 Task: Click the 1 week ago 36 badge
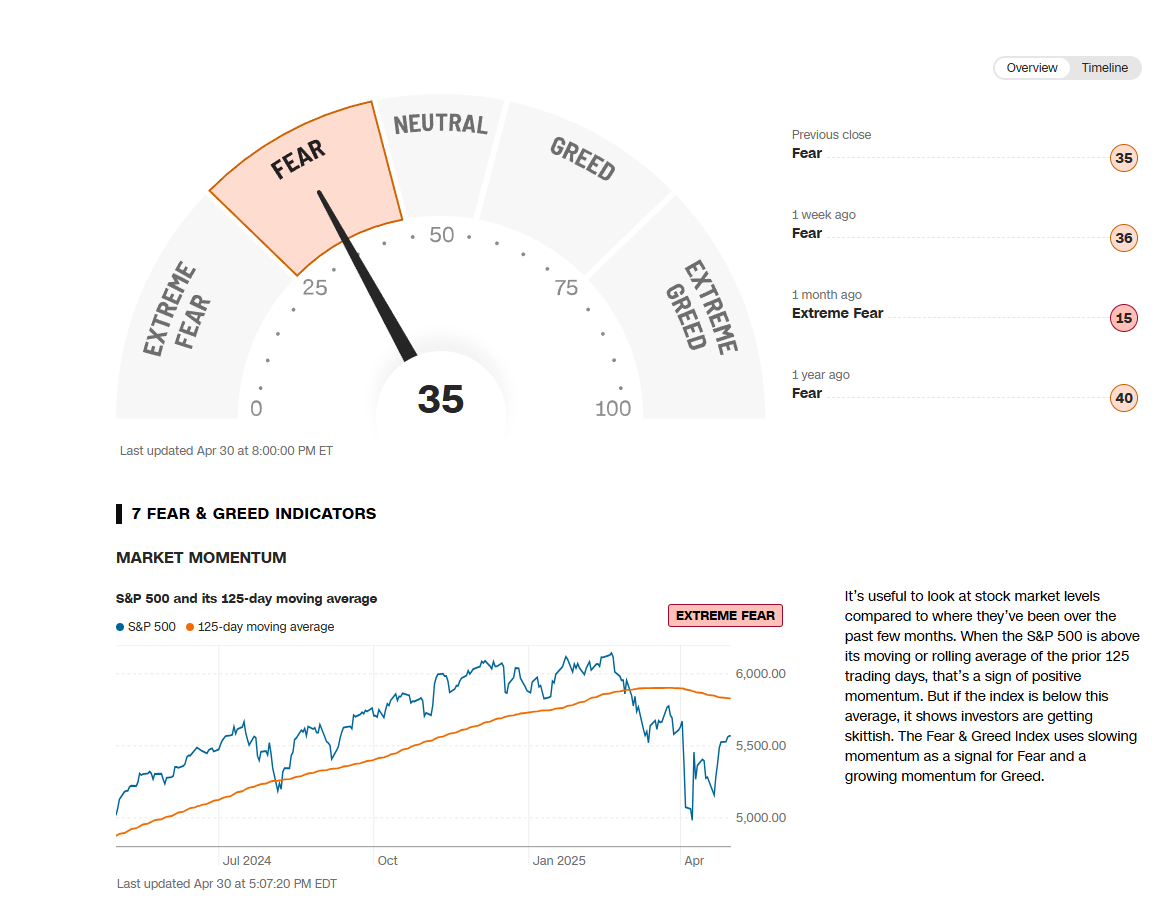[1124, 238]
